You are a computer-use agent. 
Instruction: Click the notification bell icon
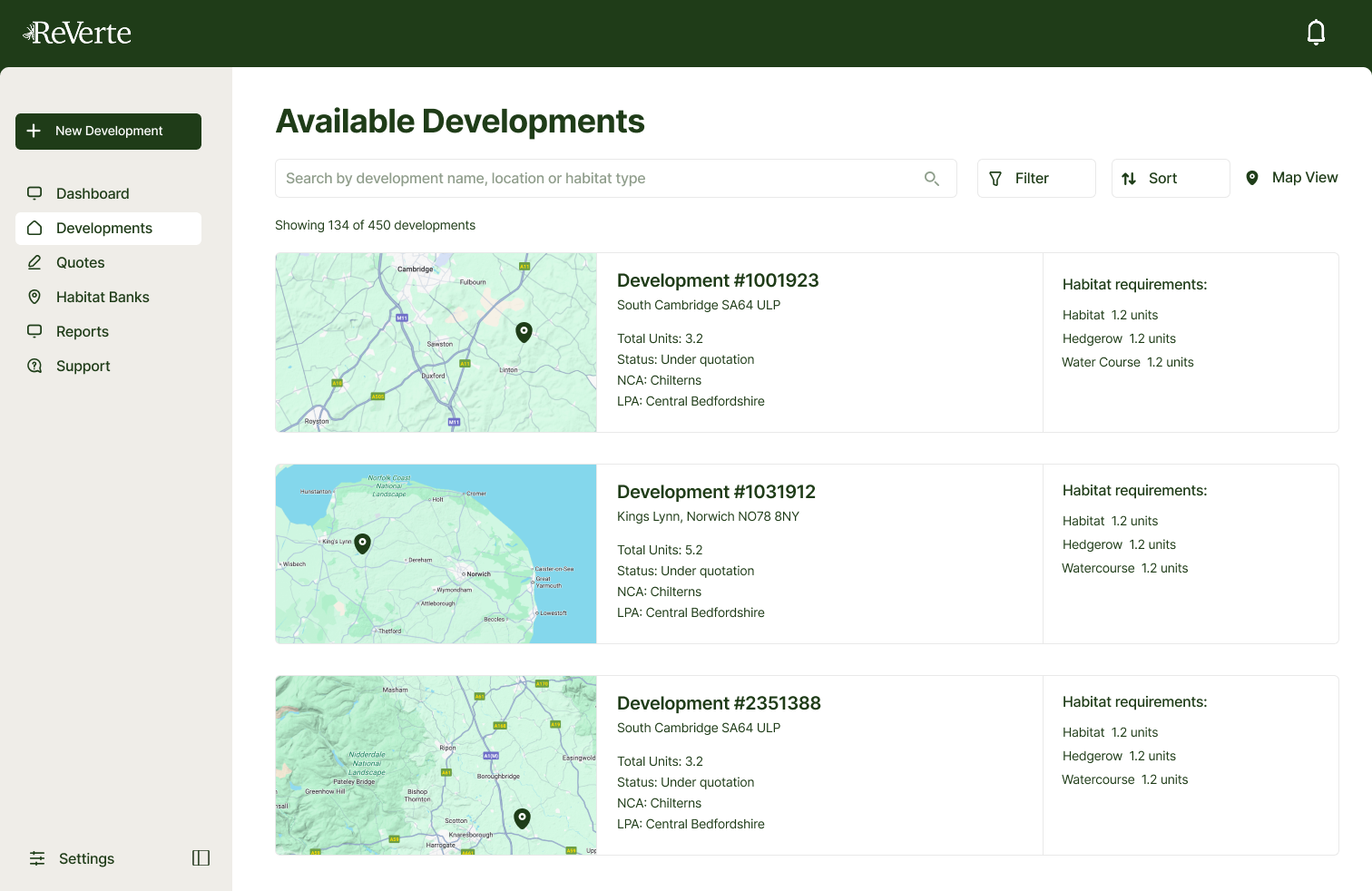1316,33
